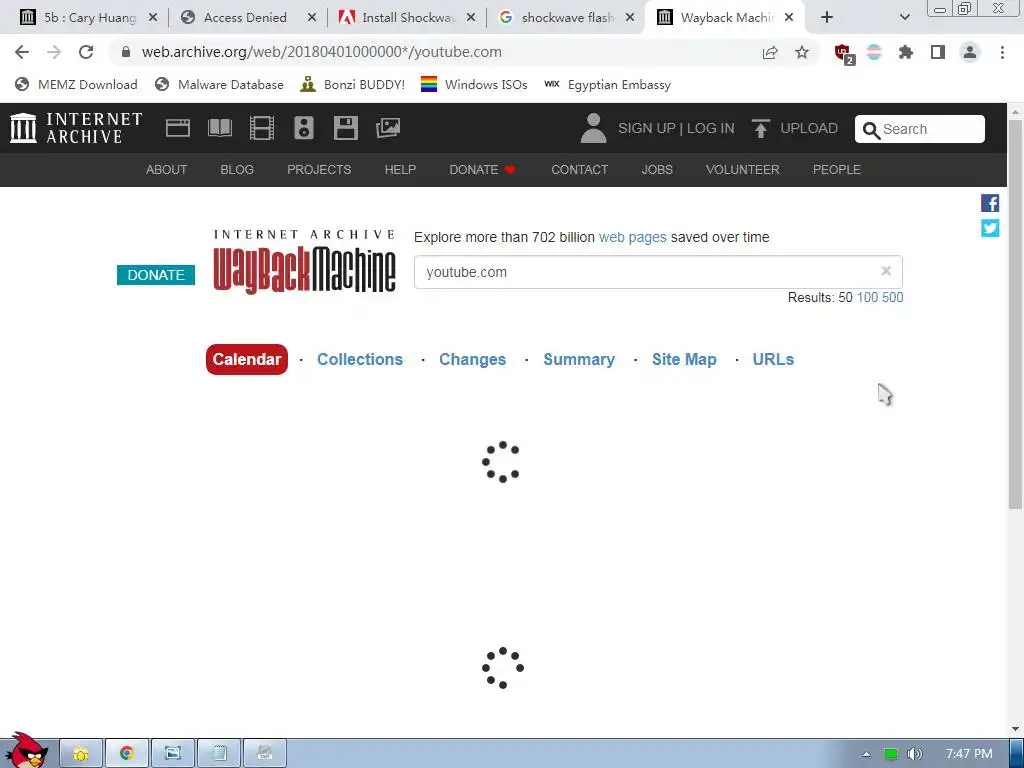Open the Bonzi BUDDY! bookmark
The image size is (1024, 768).
point(353,84)
